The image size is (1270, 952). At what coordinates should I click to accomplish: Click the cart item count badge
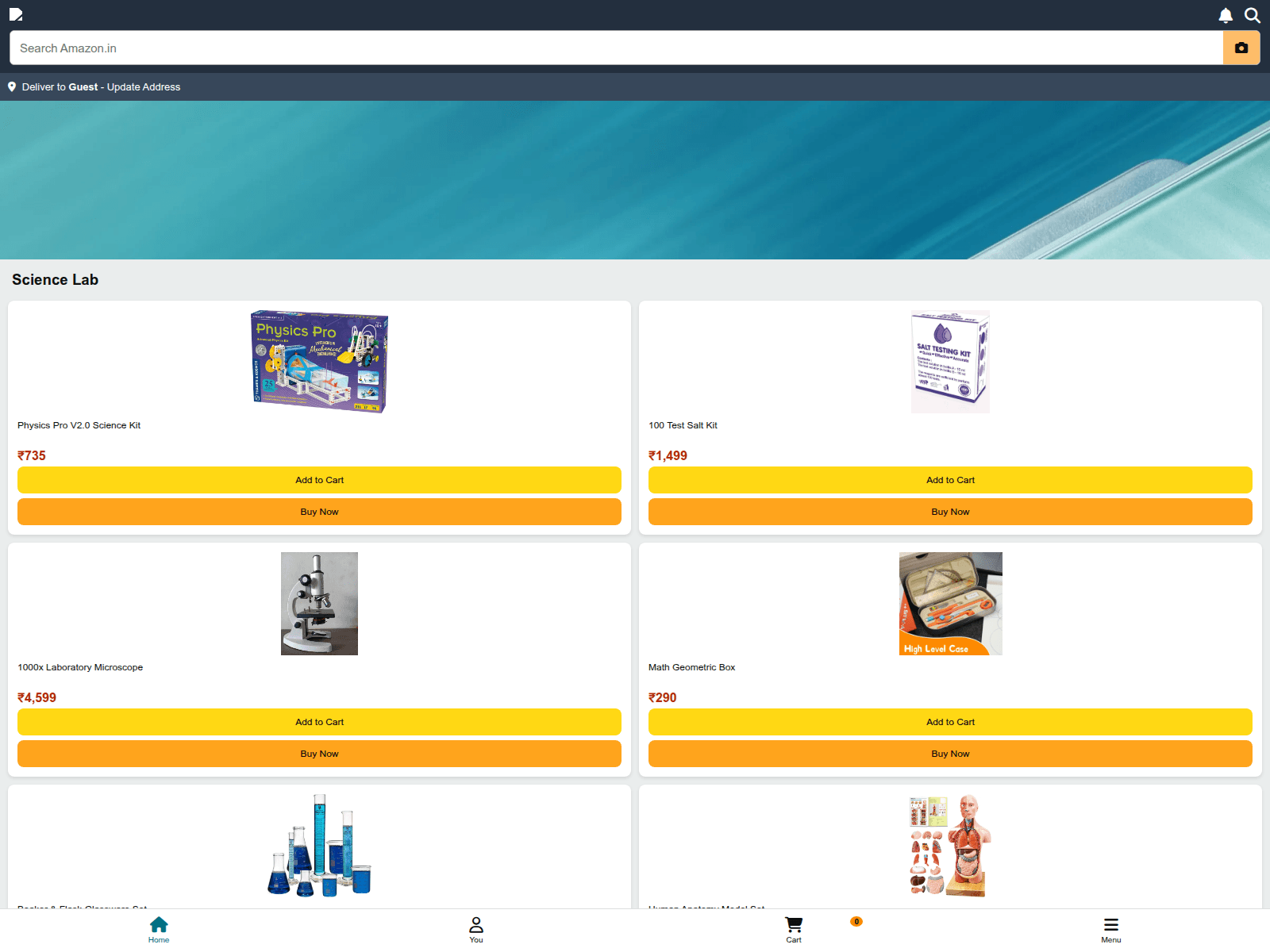coord(856,921)
